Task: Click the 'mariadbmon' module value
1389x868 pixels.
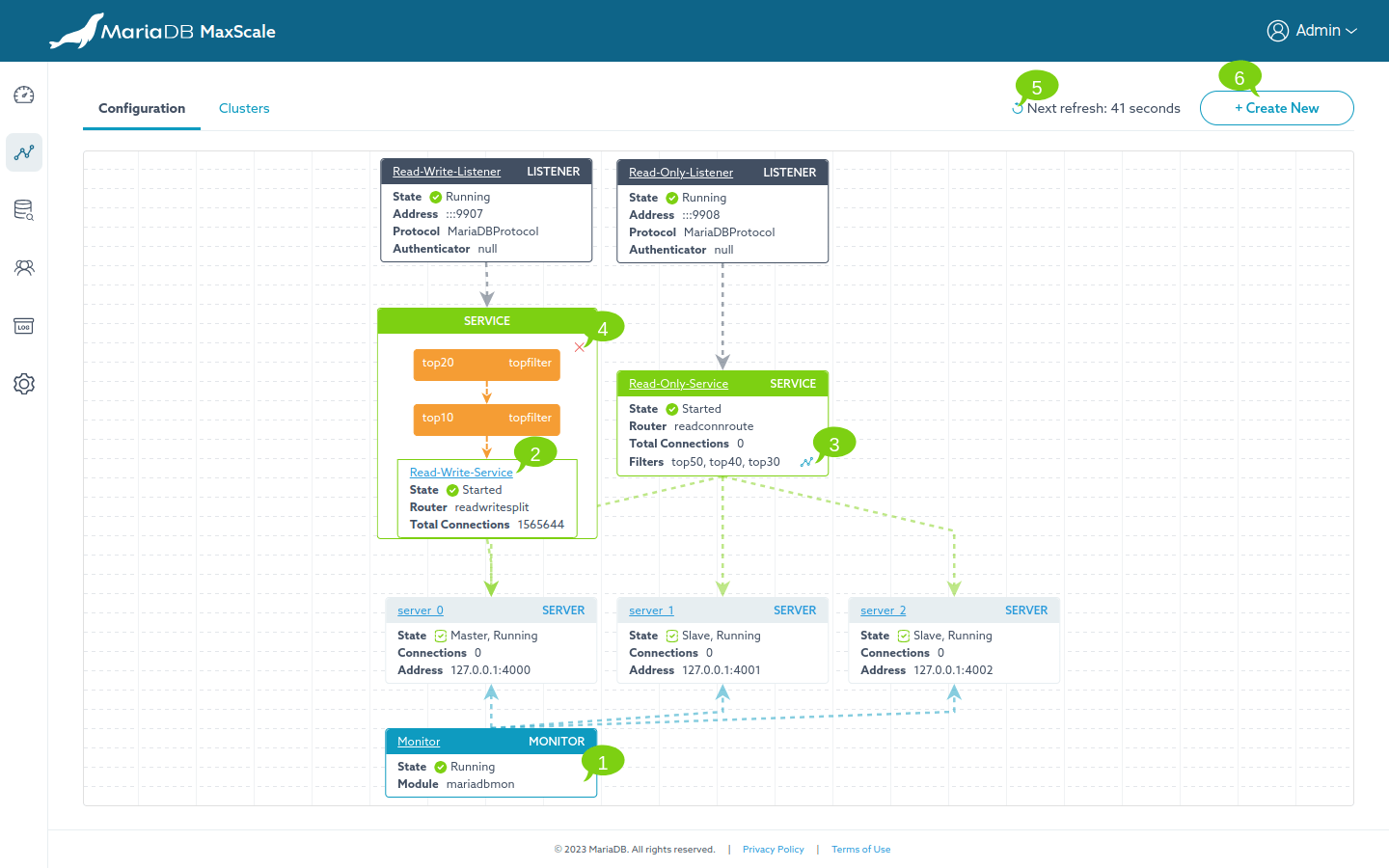Action: (x=480, y=784)
